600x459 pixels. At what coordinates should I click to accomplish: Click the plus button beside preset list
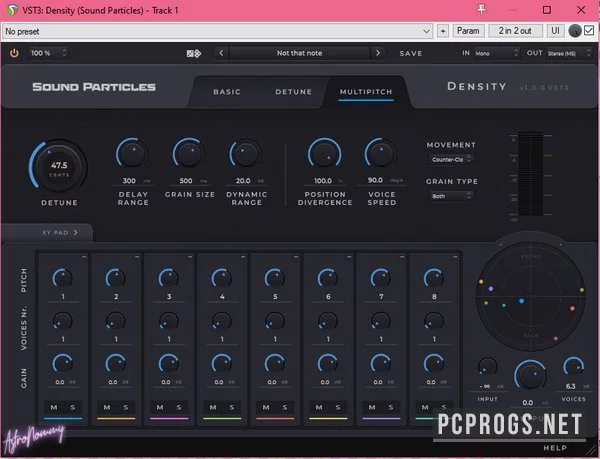pyautogui.click(x=443, y=31)
